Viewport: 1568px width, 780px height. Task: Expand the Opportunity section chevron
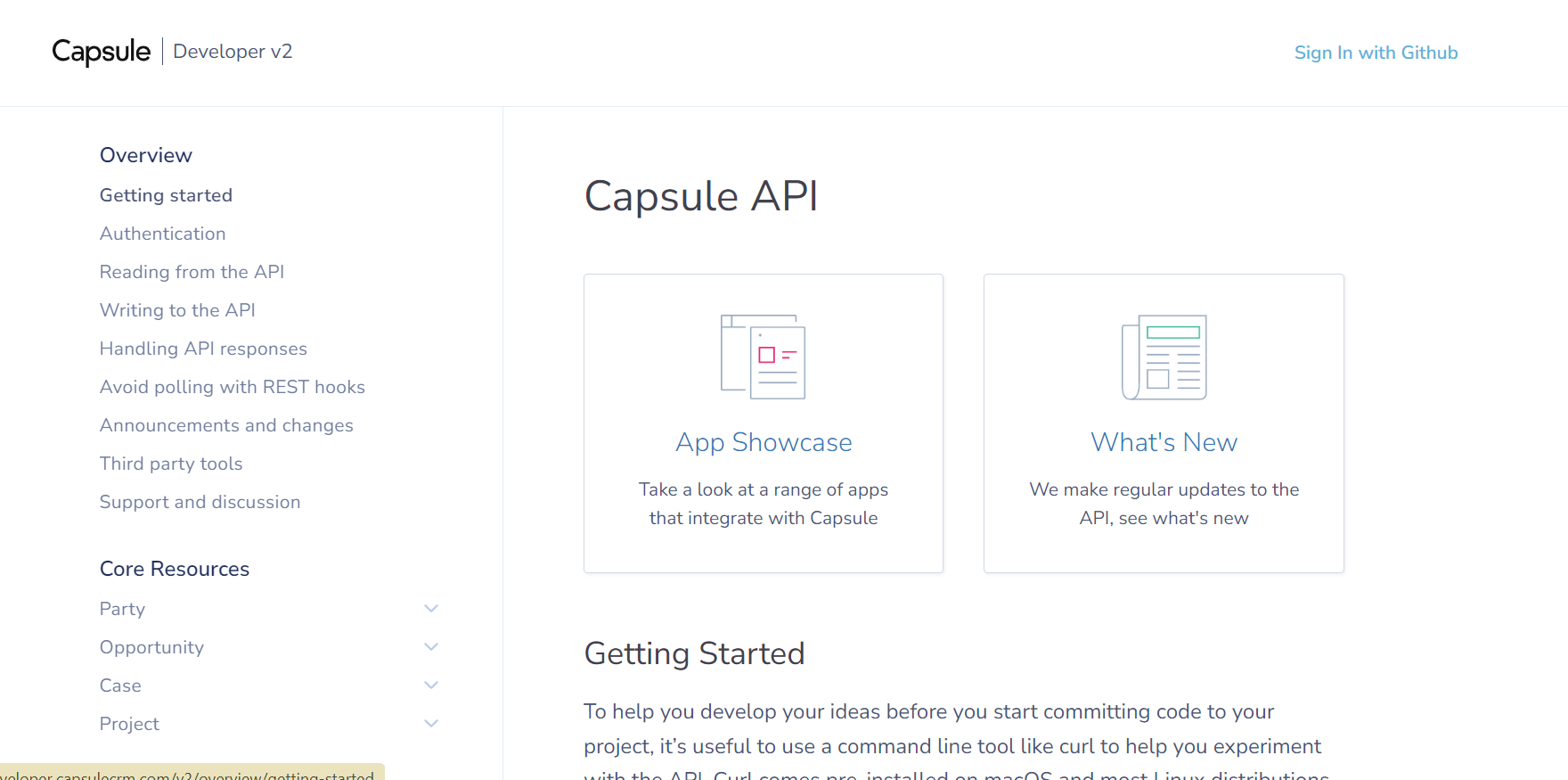[x=431, y=647]
